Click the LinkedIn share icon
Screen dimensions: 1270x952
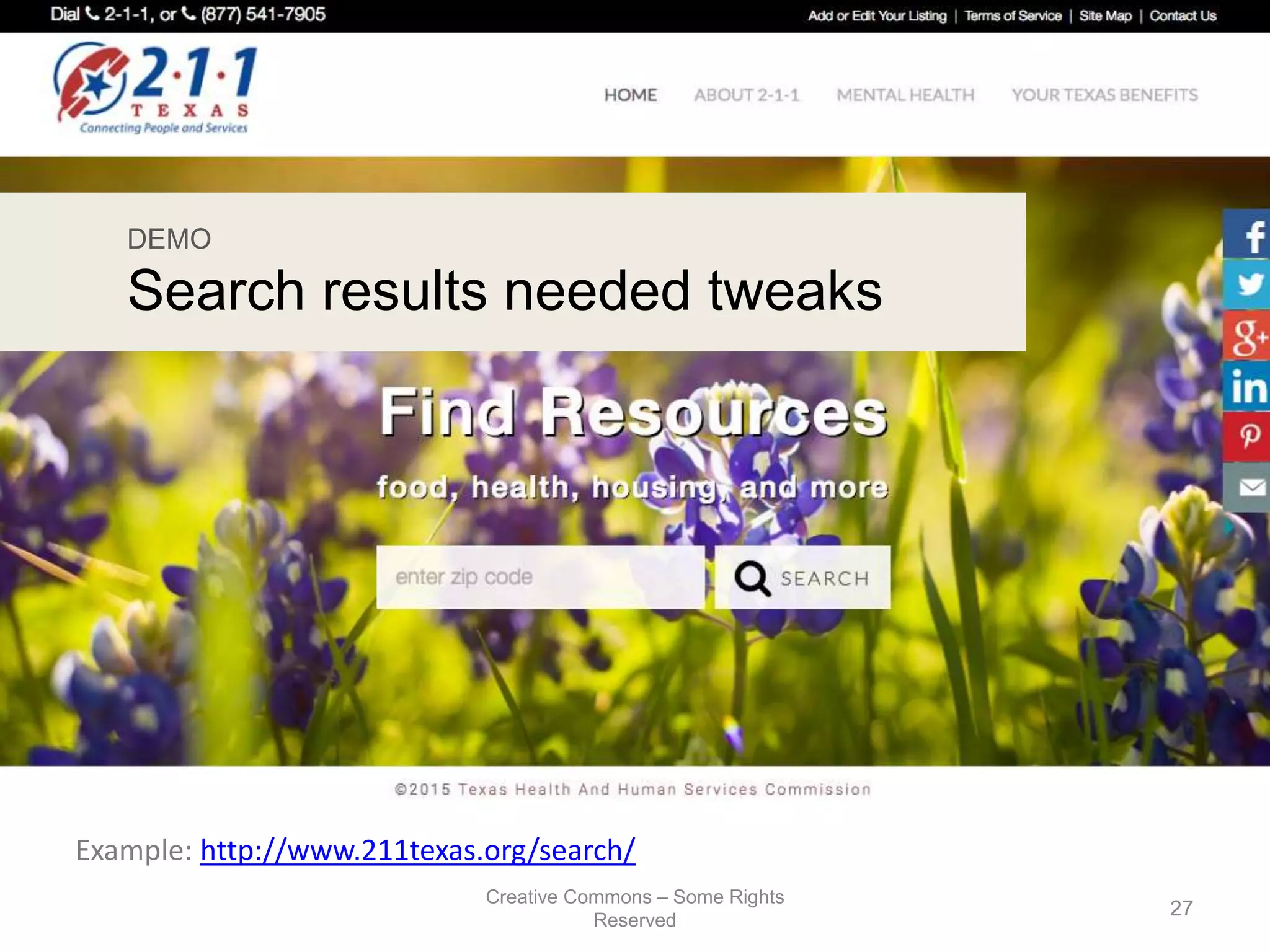1246,386
